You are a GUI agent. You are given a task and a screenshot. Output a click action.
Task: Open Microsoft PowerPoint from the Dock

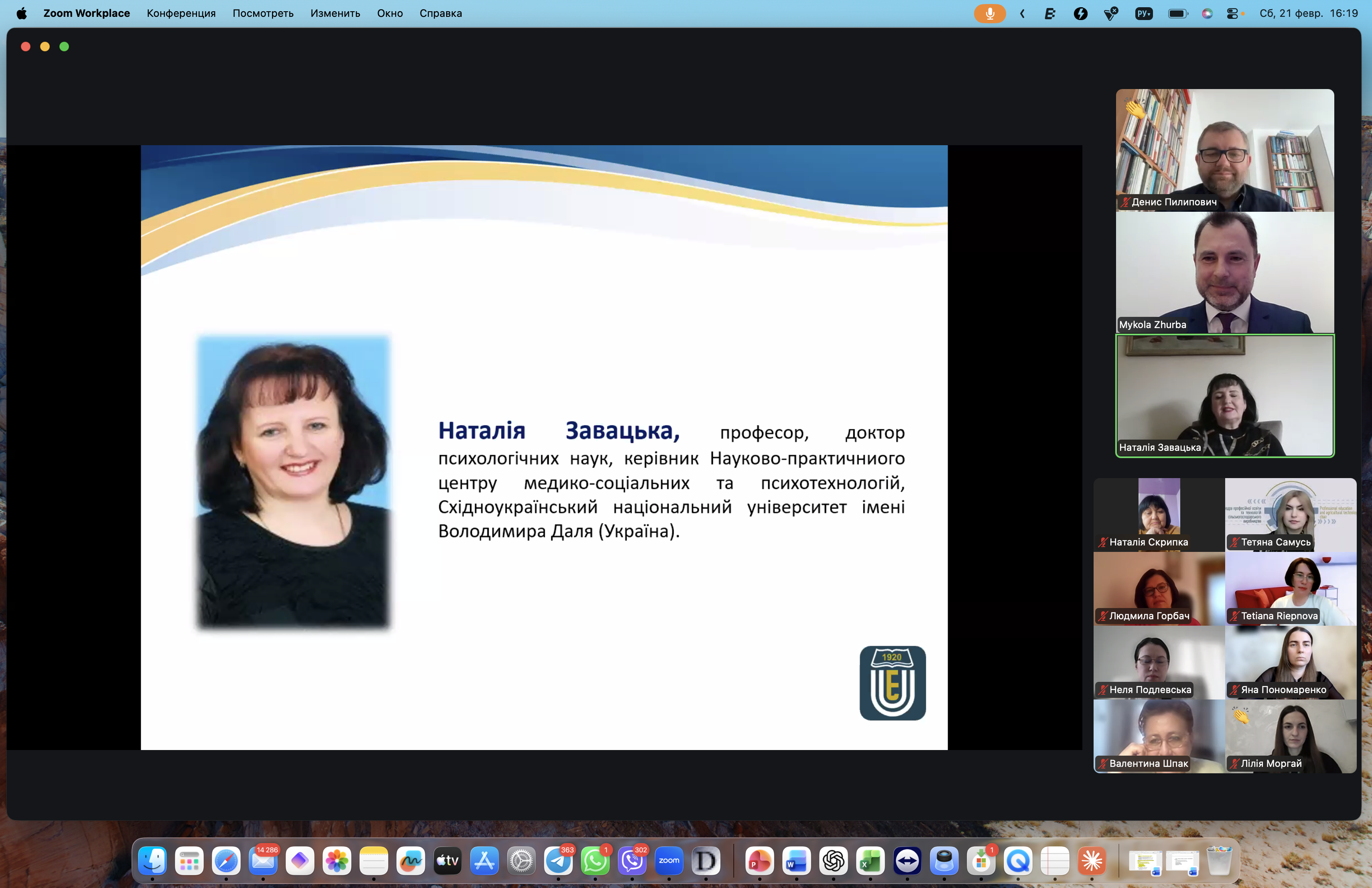click(x=759, y=861)
